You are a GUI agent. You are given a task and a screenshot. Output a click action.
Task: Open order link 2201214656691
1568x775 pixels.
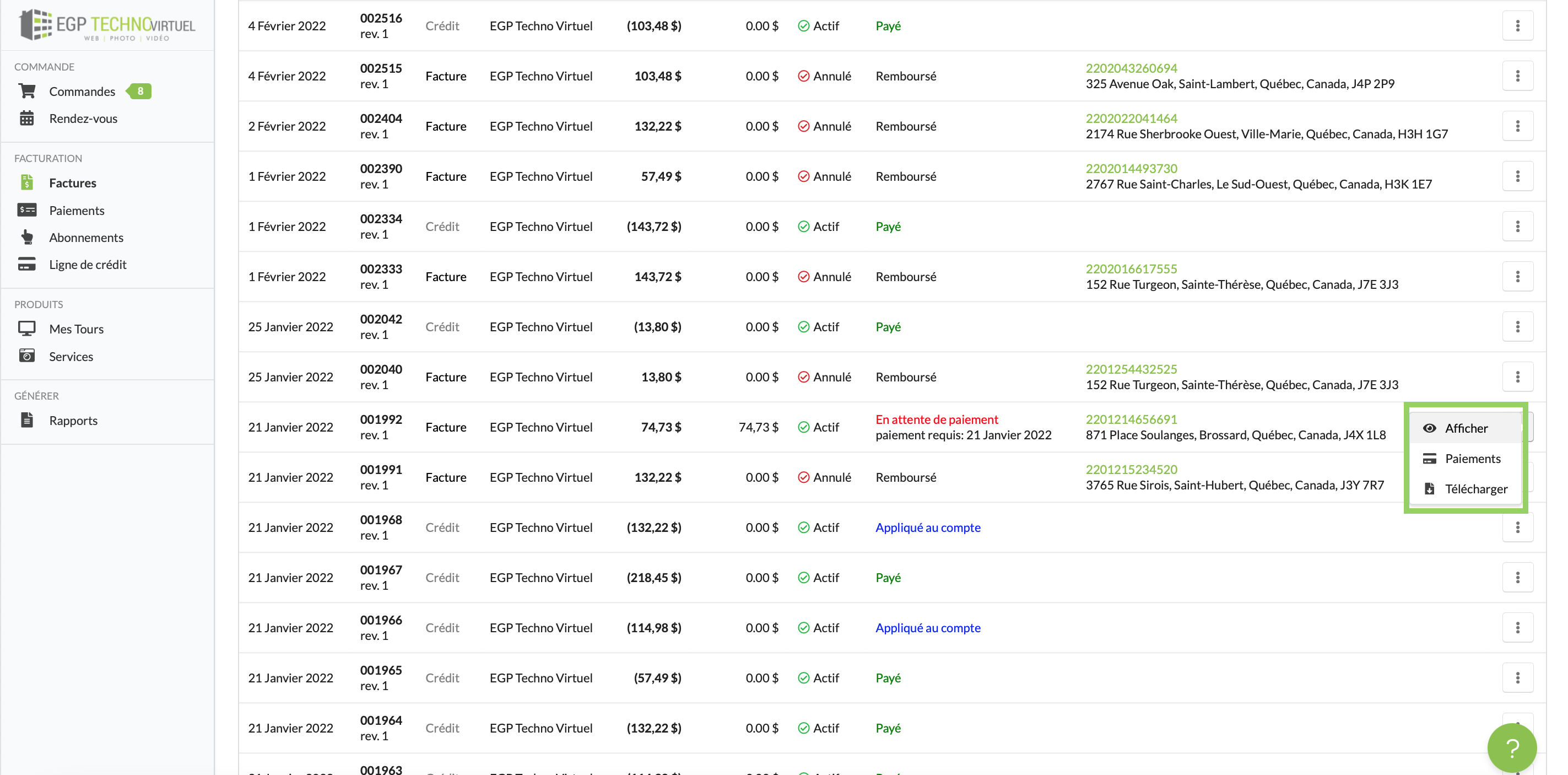click(1131, 419)
